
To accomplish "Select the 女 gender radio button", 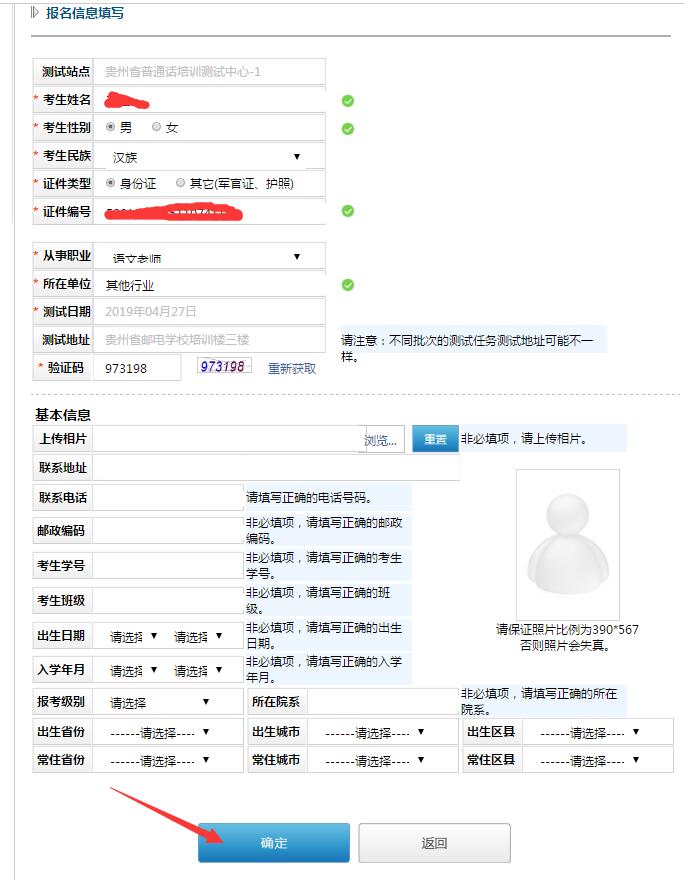I will pos(156,128).
